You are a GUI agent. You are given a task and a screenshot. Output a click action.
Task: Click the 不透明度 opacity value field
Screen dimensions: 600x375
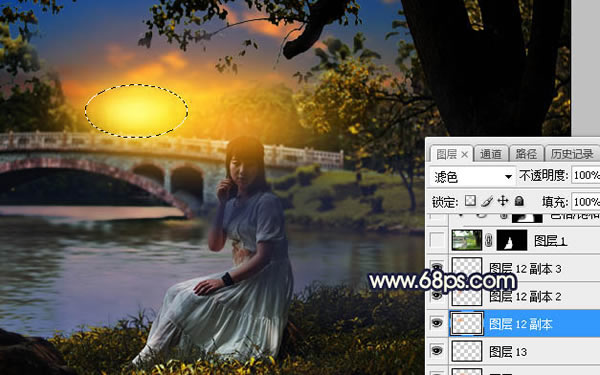(x=585, y=175)
